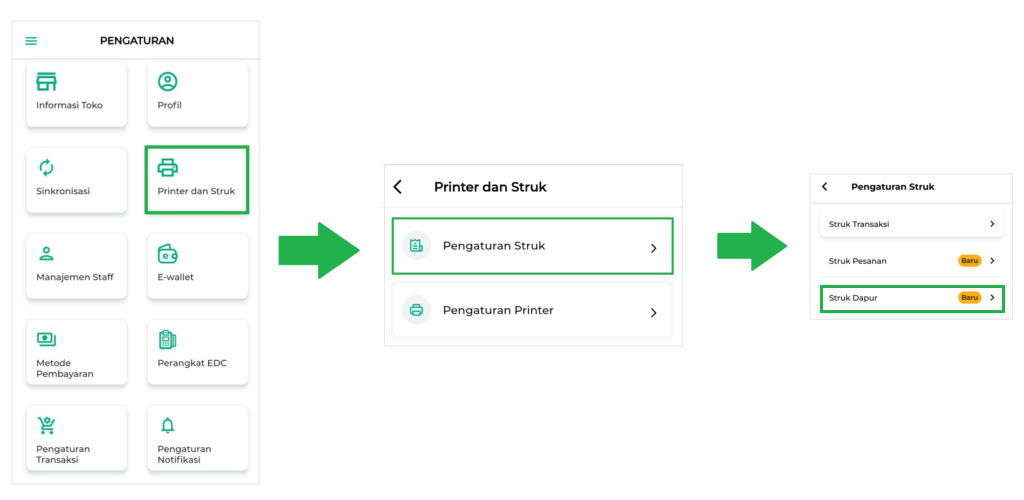1024x500 pixels.
Task: Open the hamburger menu in Pengaturan
Action: [31, 41]
